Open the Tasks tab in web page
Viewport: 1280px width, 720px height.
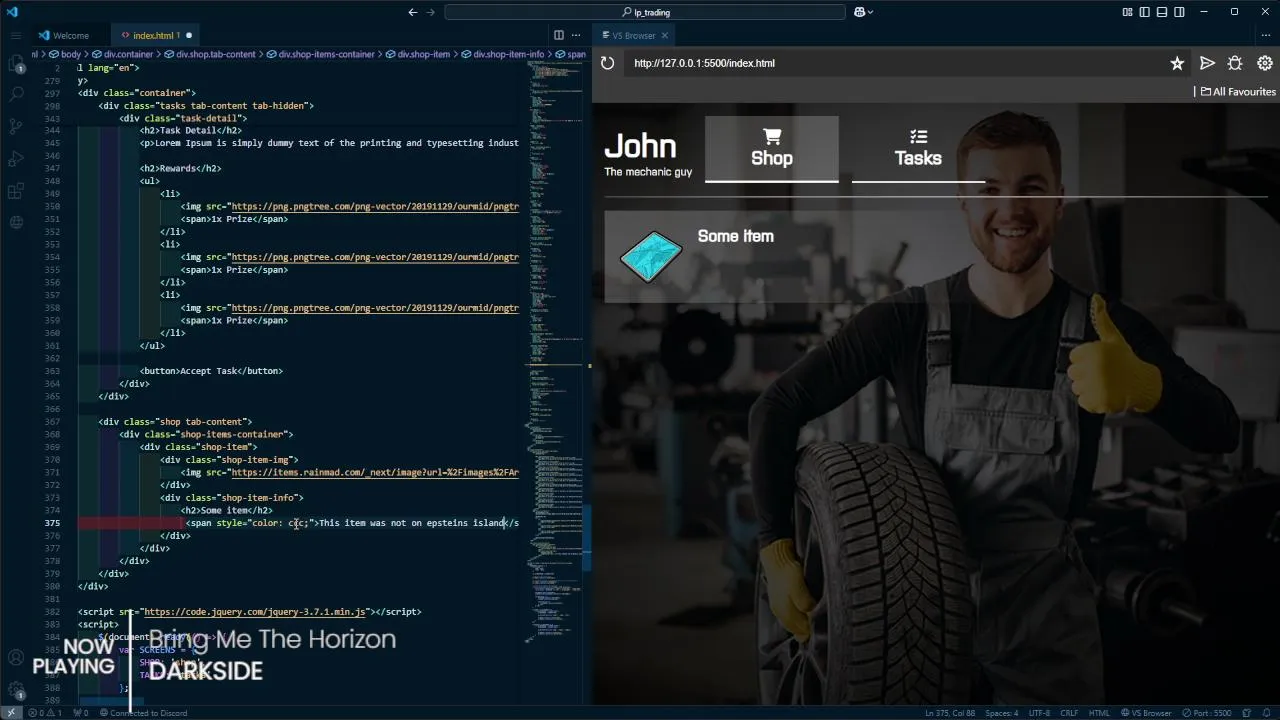pyautogui.click(x=918, y=148)
